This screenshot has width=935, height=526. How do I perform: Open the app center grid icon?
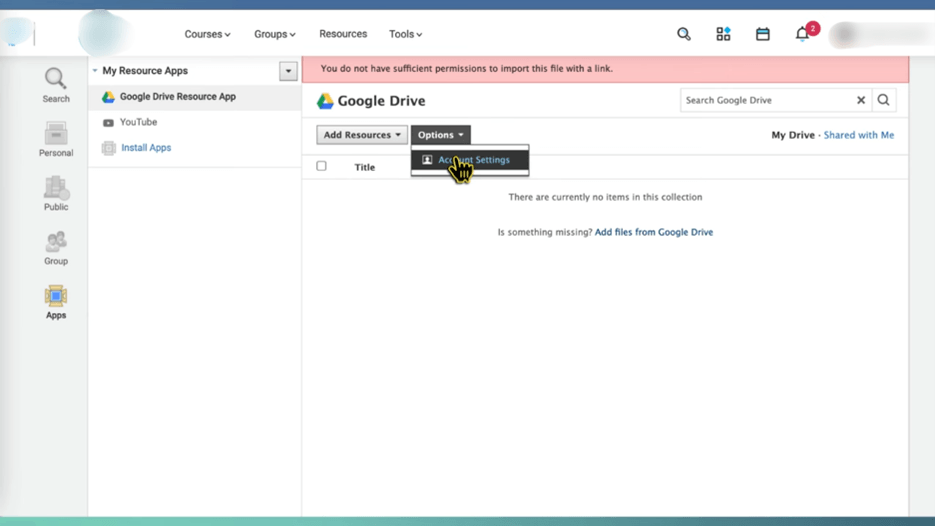click(x=723, y=34)
